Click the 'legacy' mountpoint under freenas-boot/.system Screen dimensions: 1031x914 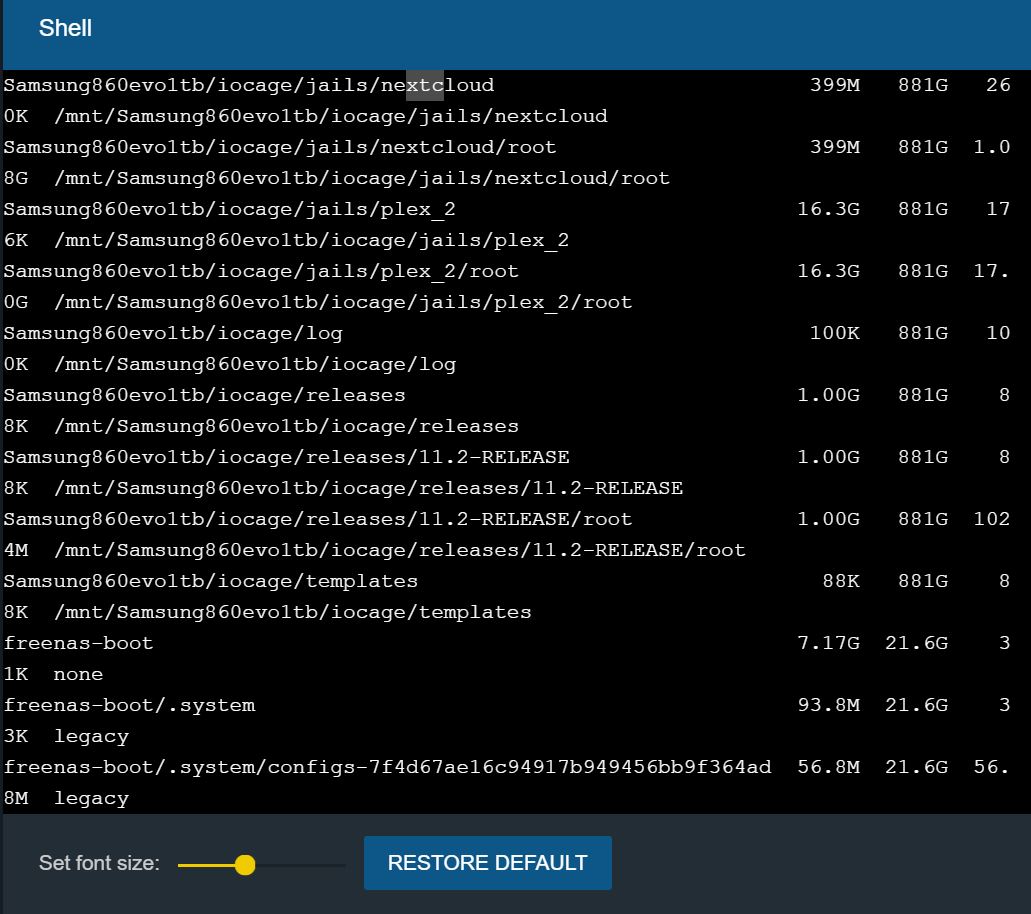(x=91, y=736)
